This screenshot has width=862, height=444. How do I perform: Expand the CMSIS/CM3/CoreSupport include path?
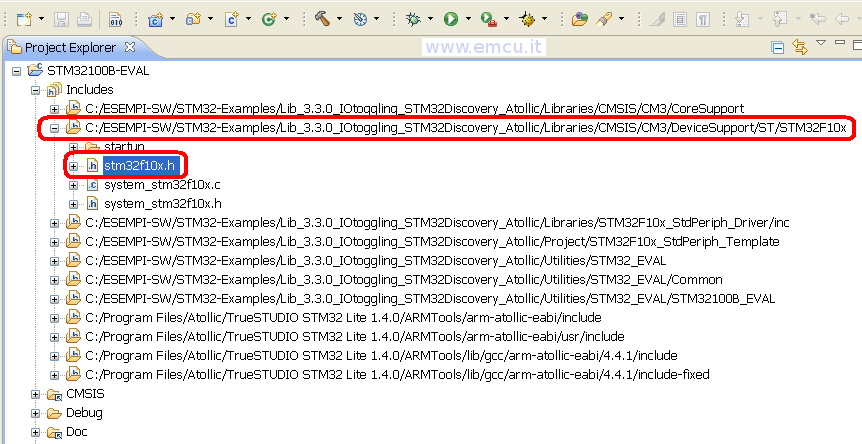[x=54, y=109]
